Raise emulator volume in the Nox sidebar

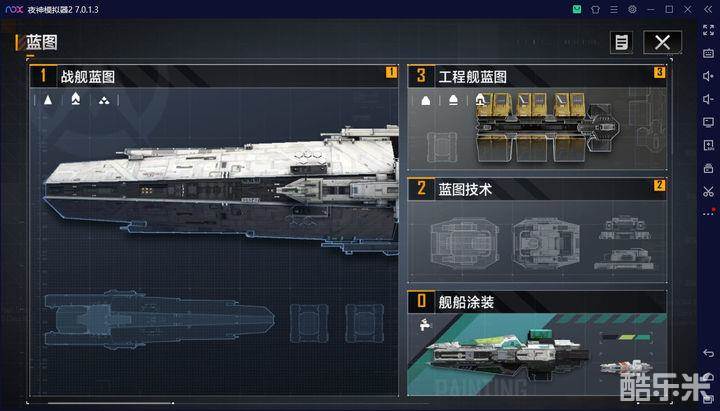pyautogui.click(x=708, y=76)
